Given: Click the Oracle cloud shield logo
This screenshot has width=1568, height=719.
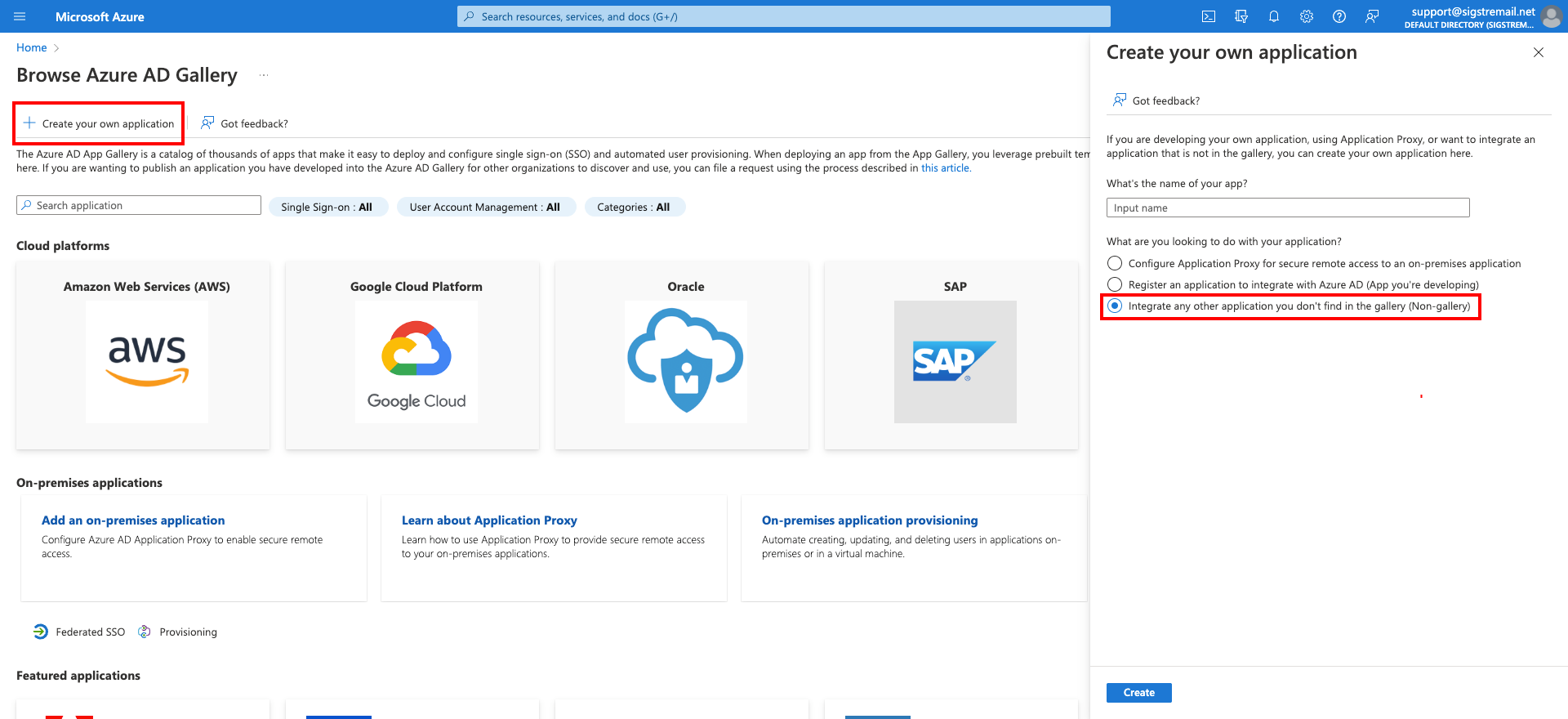Looking at the screenshot, I should point(686,362).
